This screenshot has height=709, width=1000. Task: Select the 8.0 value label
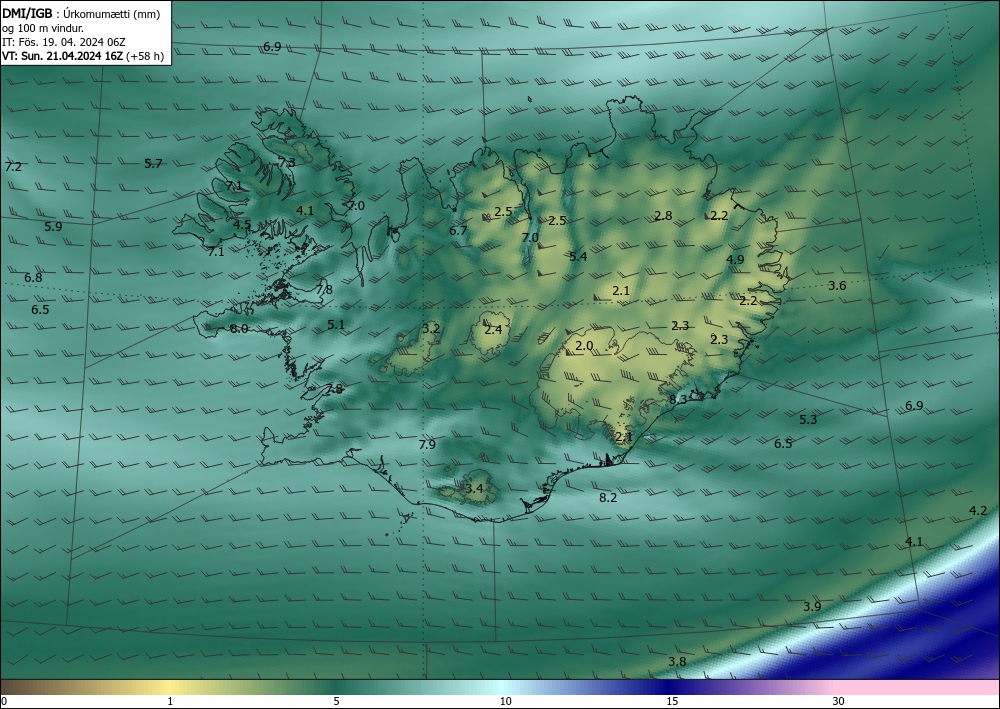pyautogui.click(x=239, y=328)
